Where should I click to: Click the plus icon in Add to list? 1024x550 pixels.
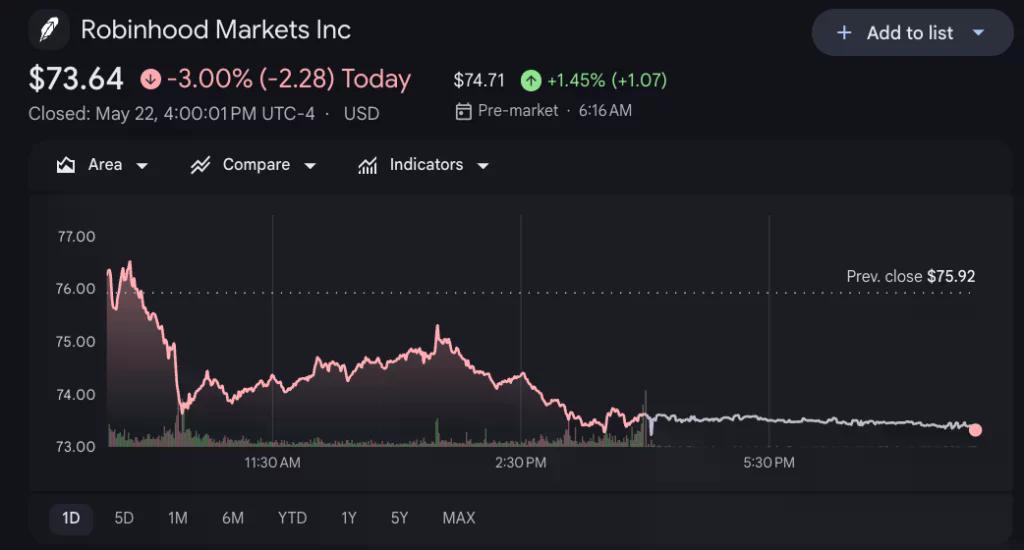(844, 33)
